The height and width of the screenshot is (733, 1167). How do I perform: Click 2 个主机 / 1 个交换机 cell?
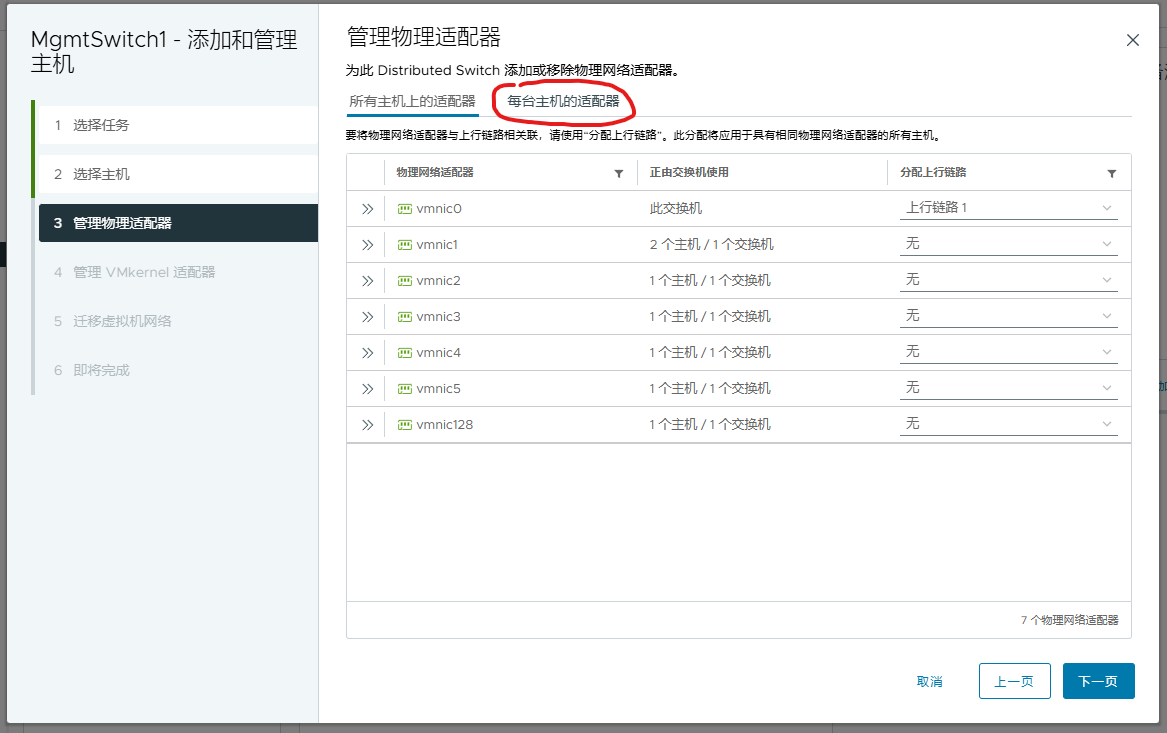point(712,245)
